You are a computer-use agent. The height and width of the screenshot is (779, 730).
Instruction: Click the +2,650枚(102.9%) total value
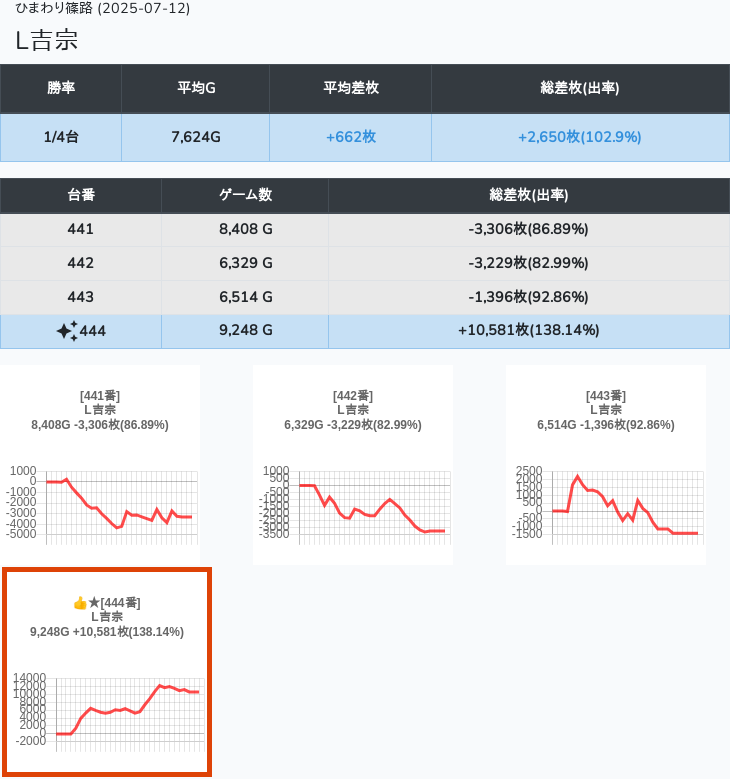coord(579,137)
